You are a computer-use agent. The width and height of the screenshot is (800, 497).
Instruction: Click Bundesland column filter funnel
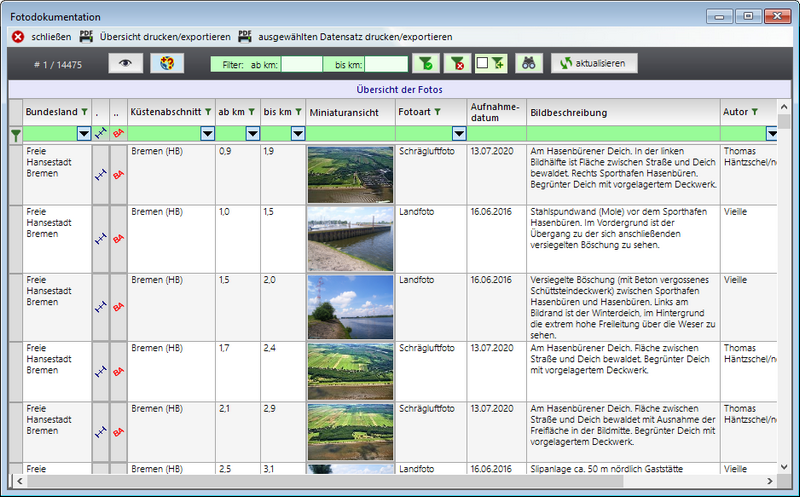[x=84, y=112]
